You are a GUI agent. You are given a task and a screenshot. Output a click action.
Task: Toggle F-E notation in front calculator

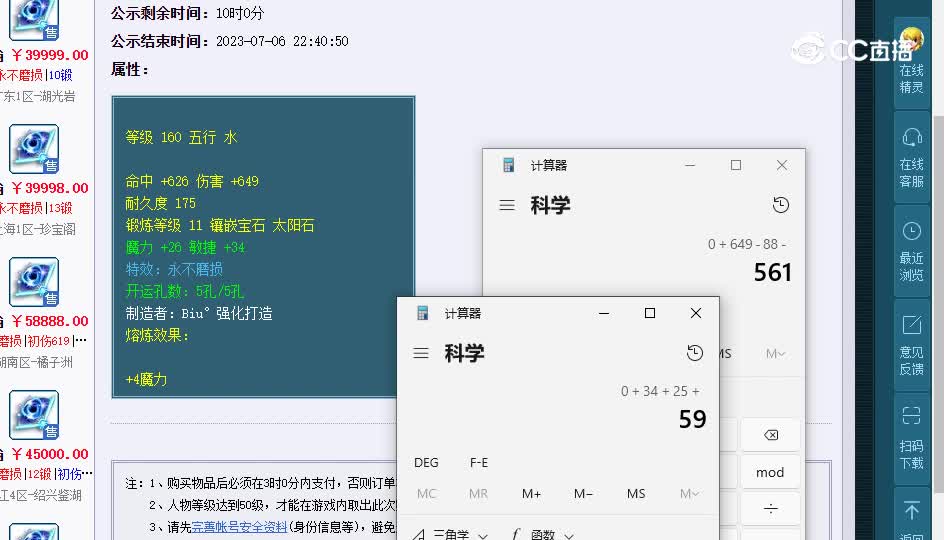pyautogui.click(x=479, y=462)
